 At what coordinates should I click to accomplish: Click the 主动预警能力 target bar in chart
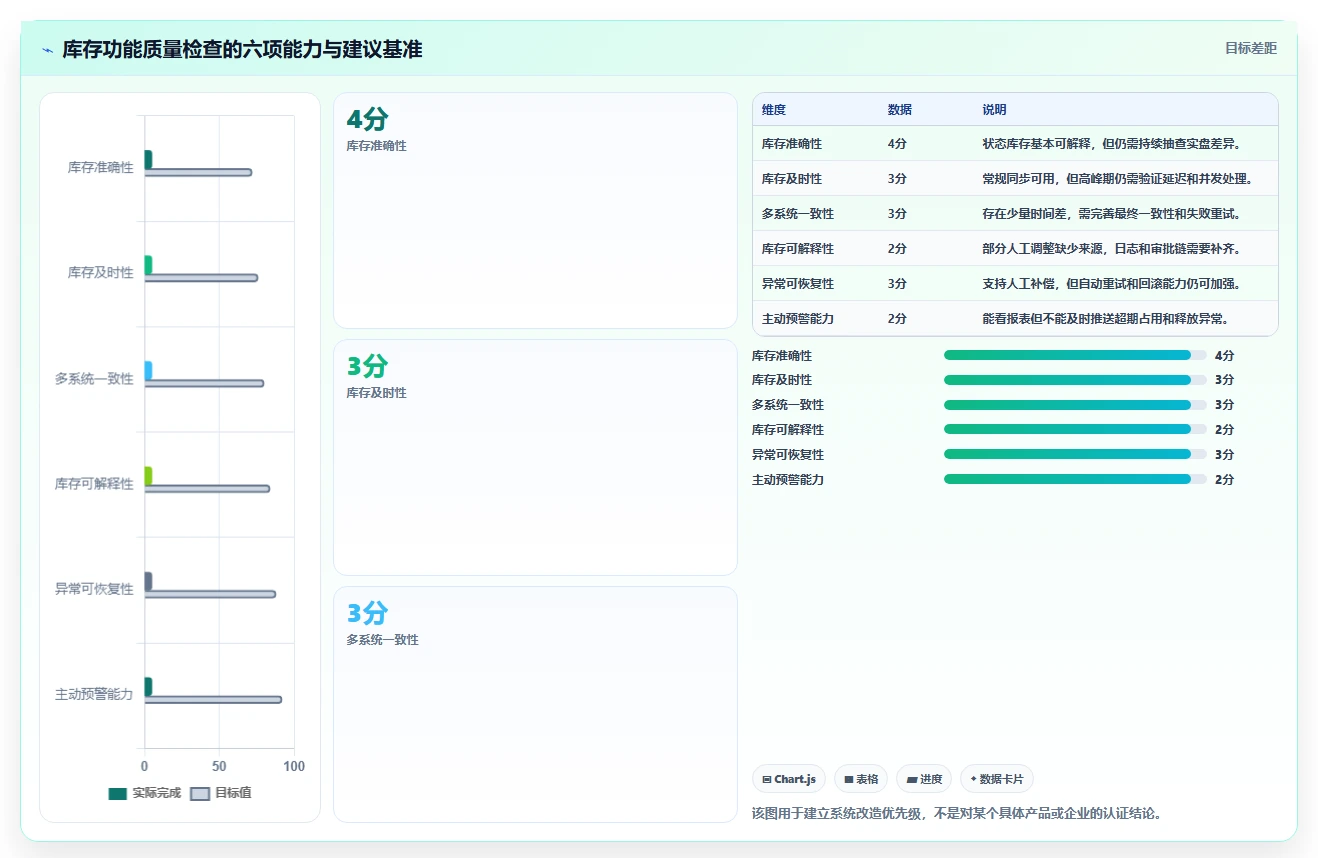click(x=213, y=700)
